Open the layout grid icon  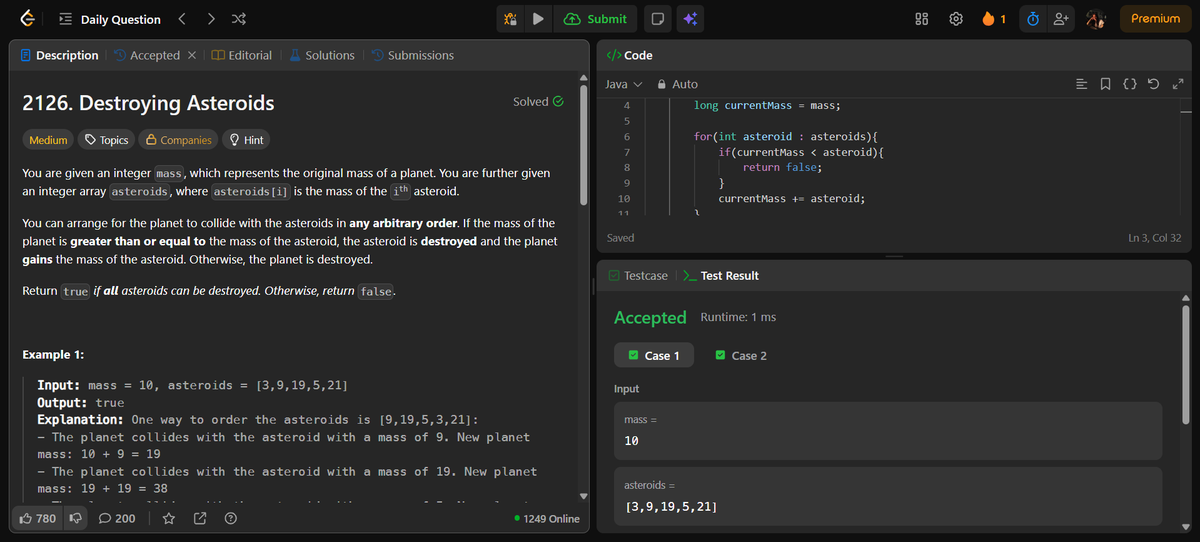tap(923, 19)
